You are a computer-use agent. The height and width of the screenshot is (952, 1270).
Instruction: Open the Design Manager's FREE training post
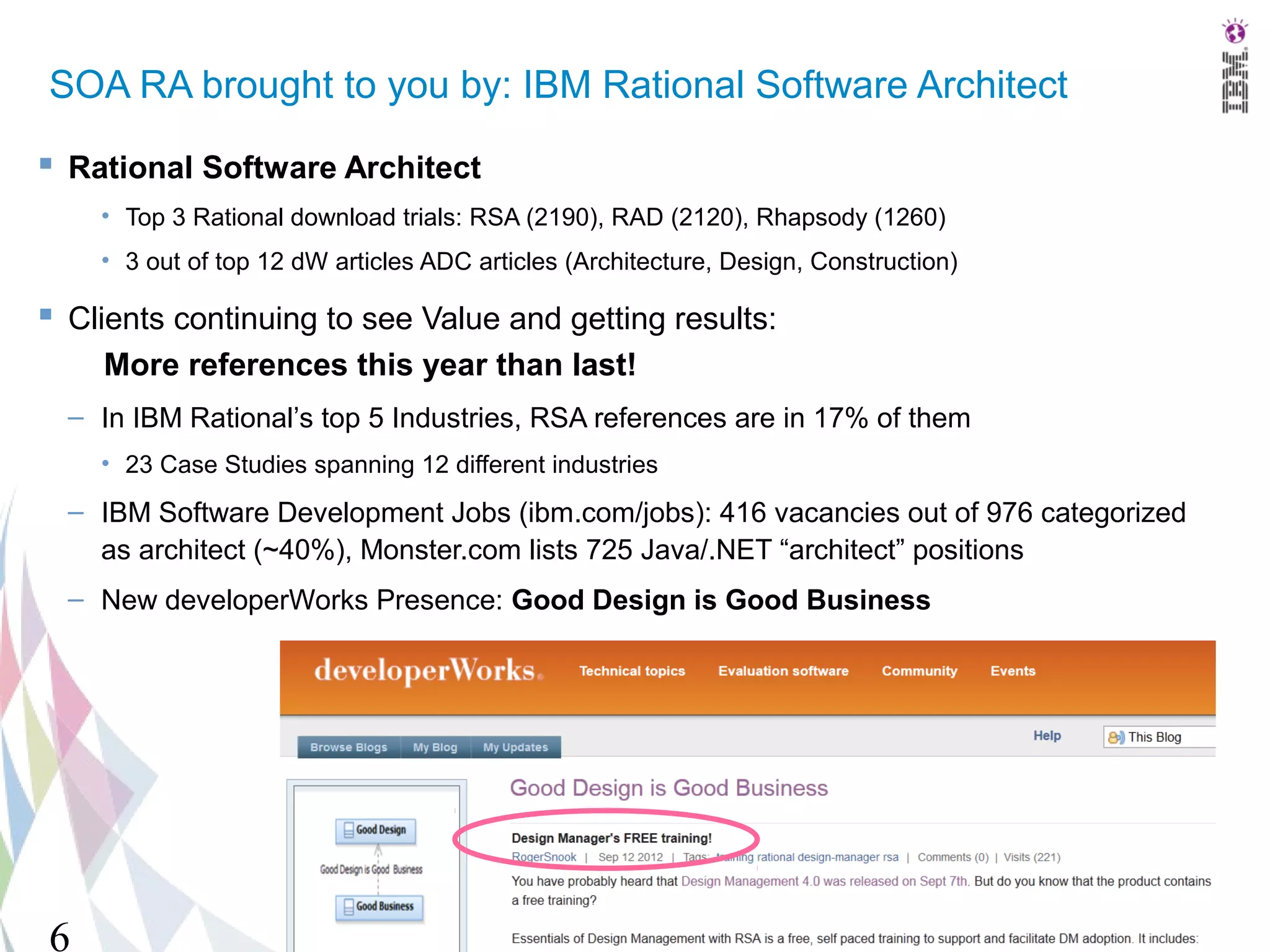click(611, 838)
